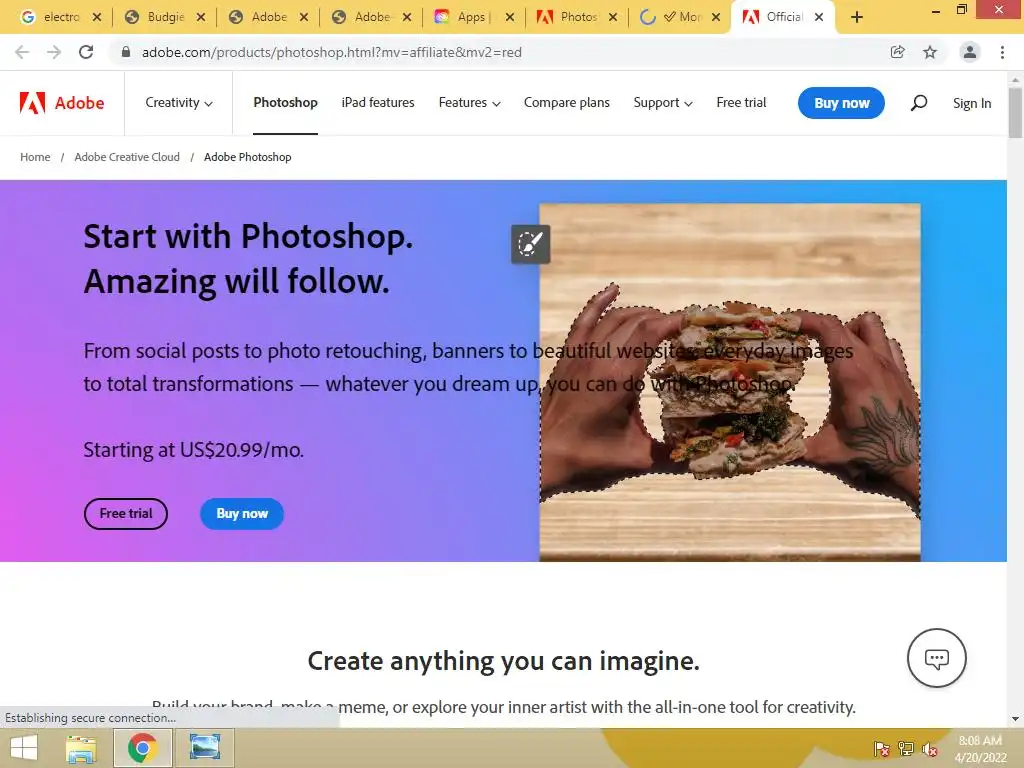1024x768 pixels.
Task: Click the muted volume tray icon
Action: point(930,750)
